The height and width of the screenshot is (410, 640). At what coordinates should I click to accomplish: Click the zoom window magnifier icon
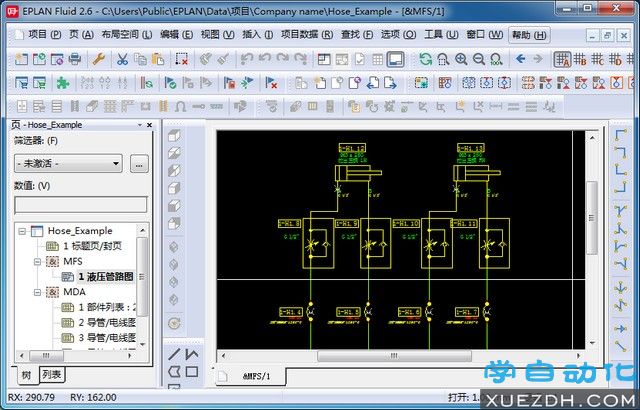pos(443,60)
